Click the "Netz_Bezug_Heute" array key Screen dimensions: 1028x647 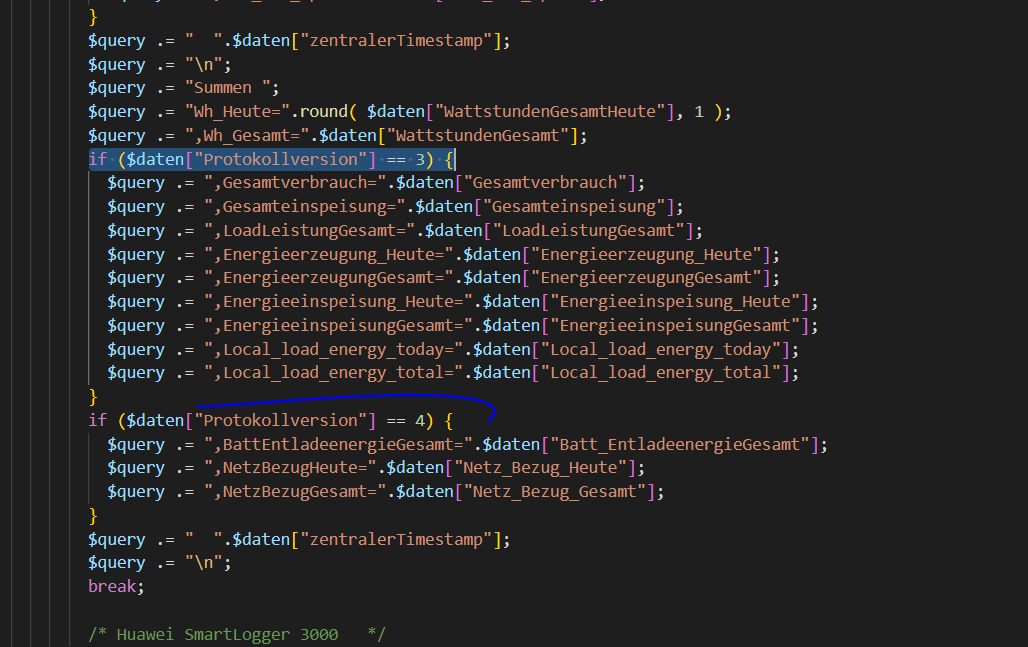[x=546, y=468]
